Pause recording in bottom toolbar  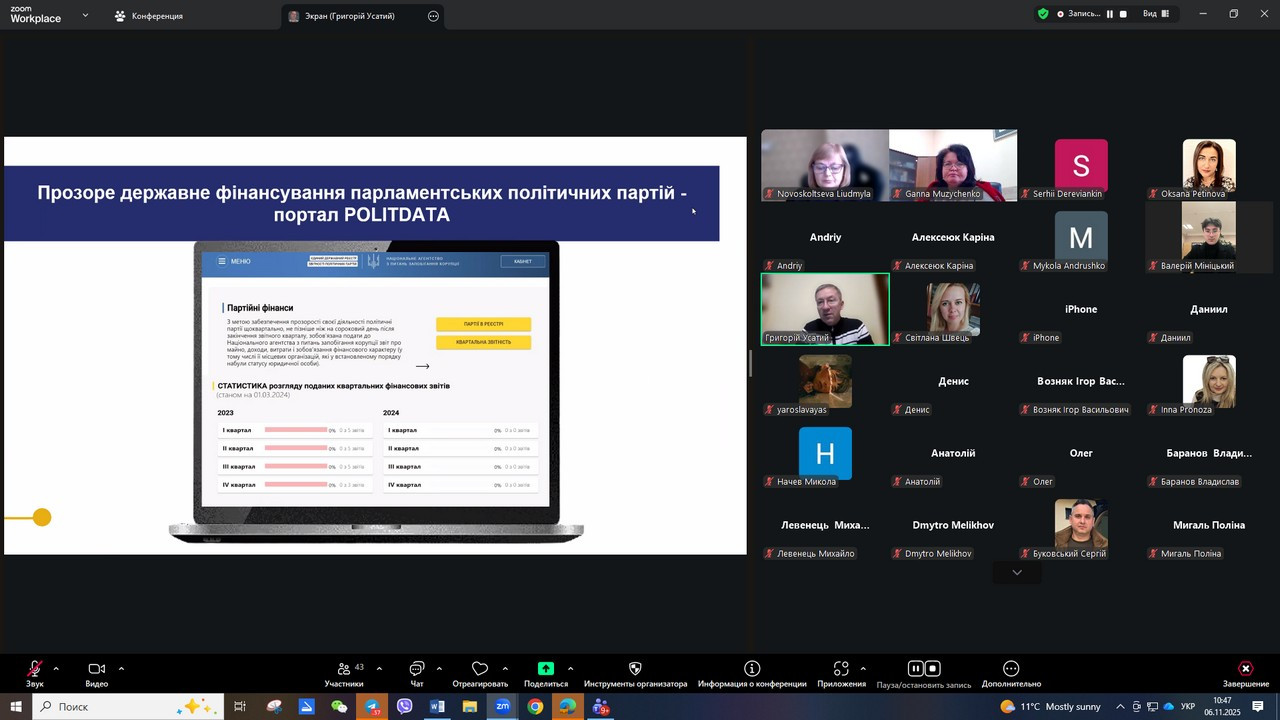(915, 669)
